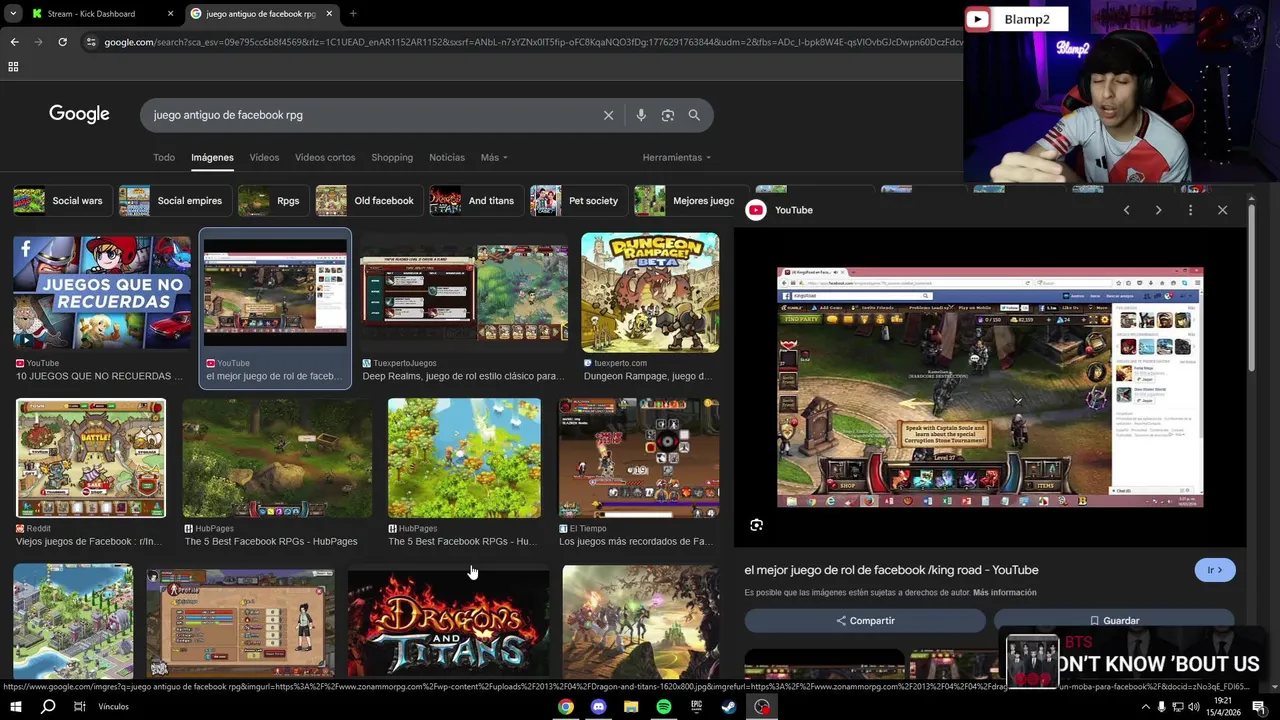Submit search with the magnifying glass icon
The height and width of the screenshot is (720, 1280).
point(694,115)
